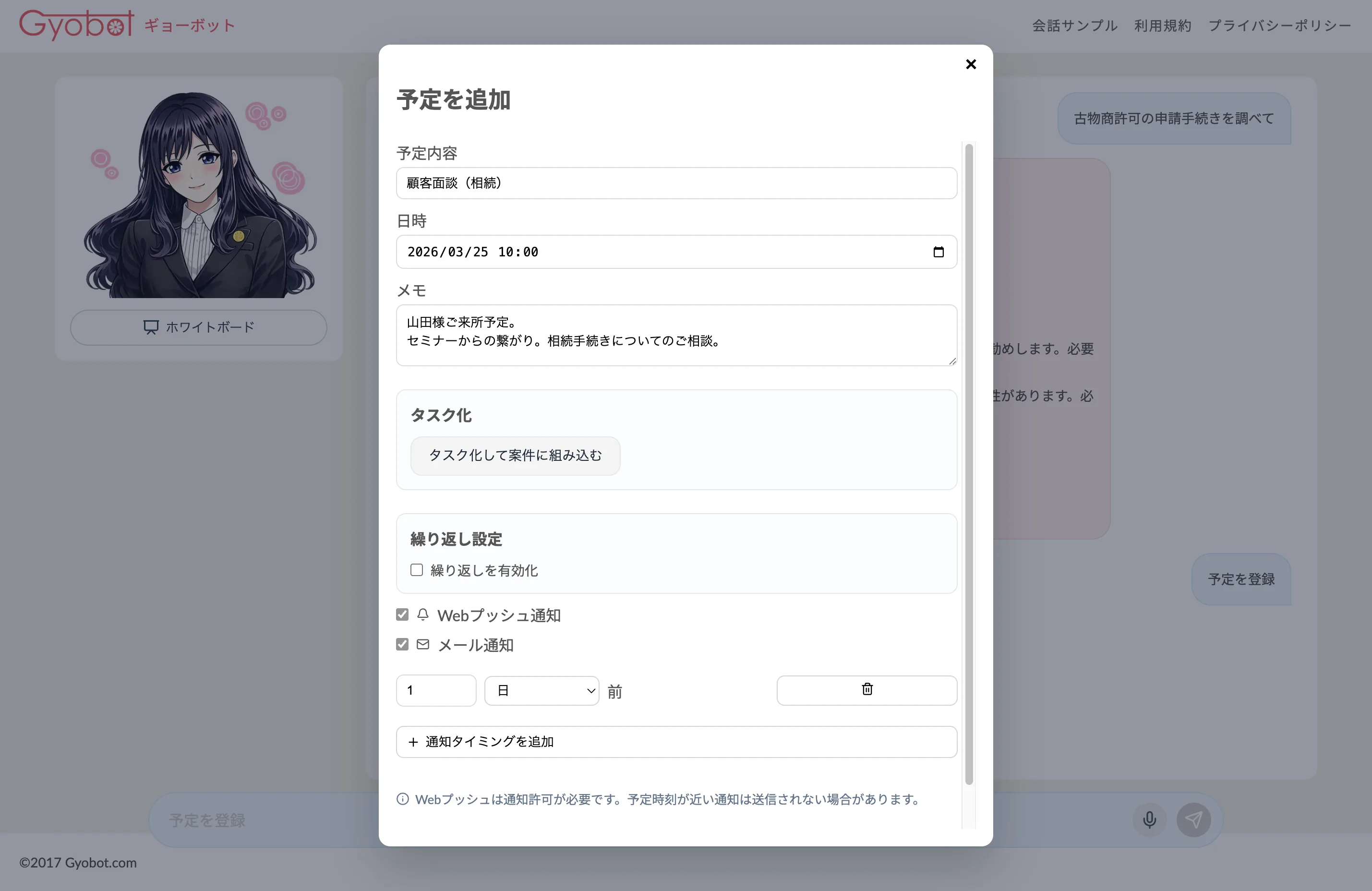Enable the 繰り返しを有効化 checkbox
Screen dimensions: 1372x891
pos(416,570)
